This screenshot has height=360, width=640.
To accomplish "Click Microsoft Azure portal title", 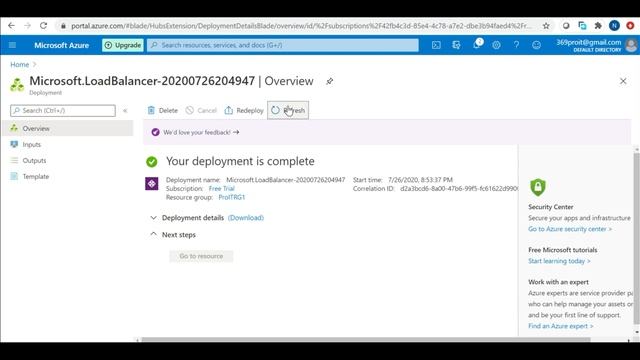I will click(62, 45).
